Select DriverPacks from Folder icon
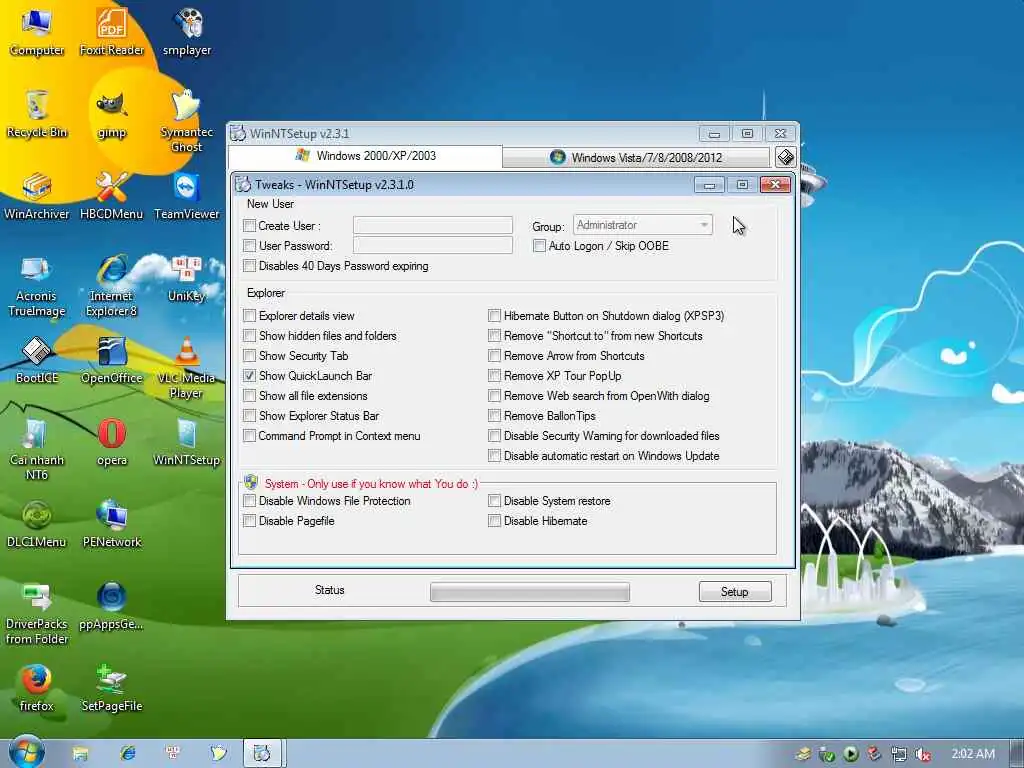Screen dimensions: 1024x768 click(x=37, y=613)
